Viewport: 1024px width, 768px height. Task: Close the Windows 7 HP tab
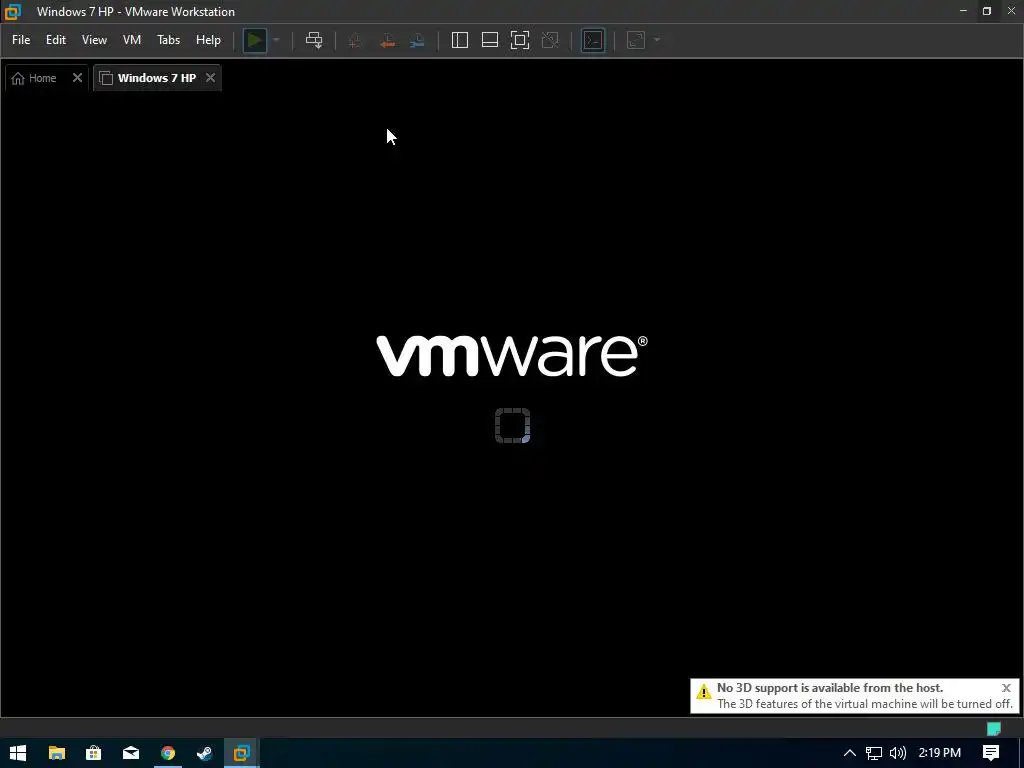(210, 78)
